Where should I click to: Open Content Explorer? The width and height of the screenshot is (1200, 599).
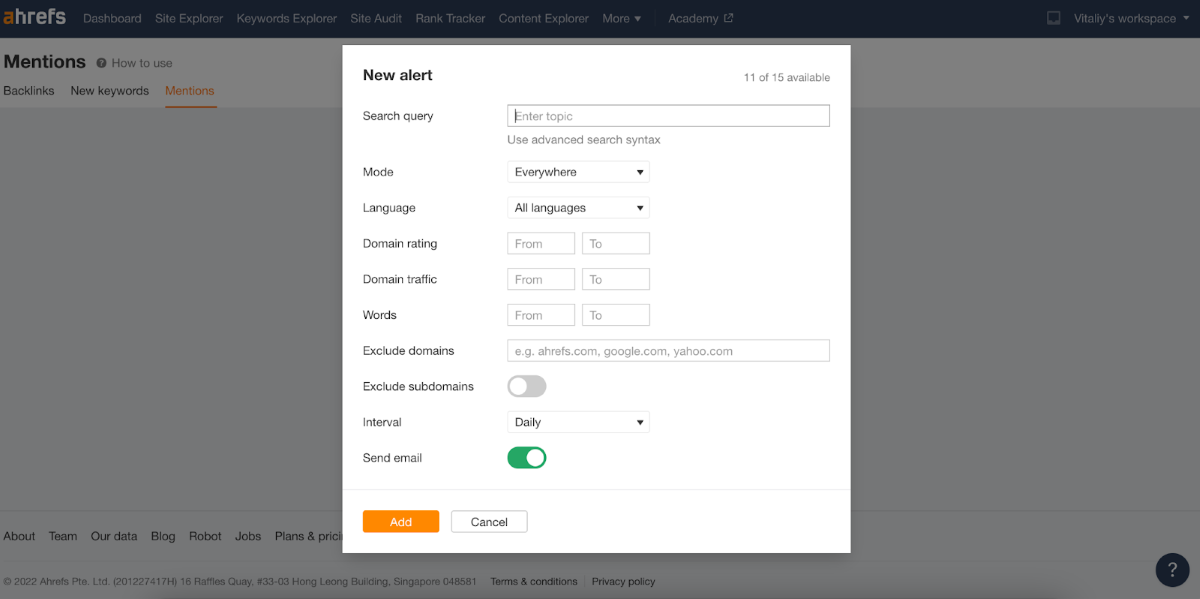[x=544, y=18]
